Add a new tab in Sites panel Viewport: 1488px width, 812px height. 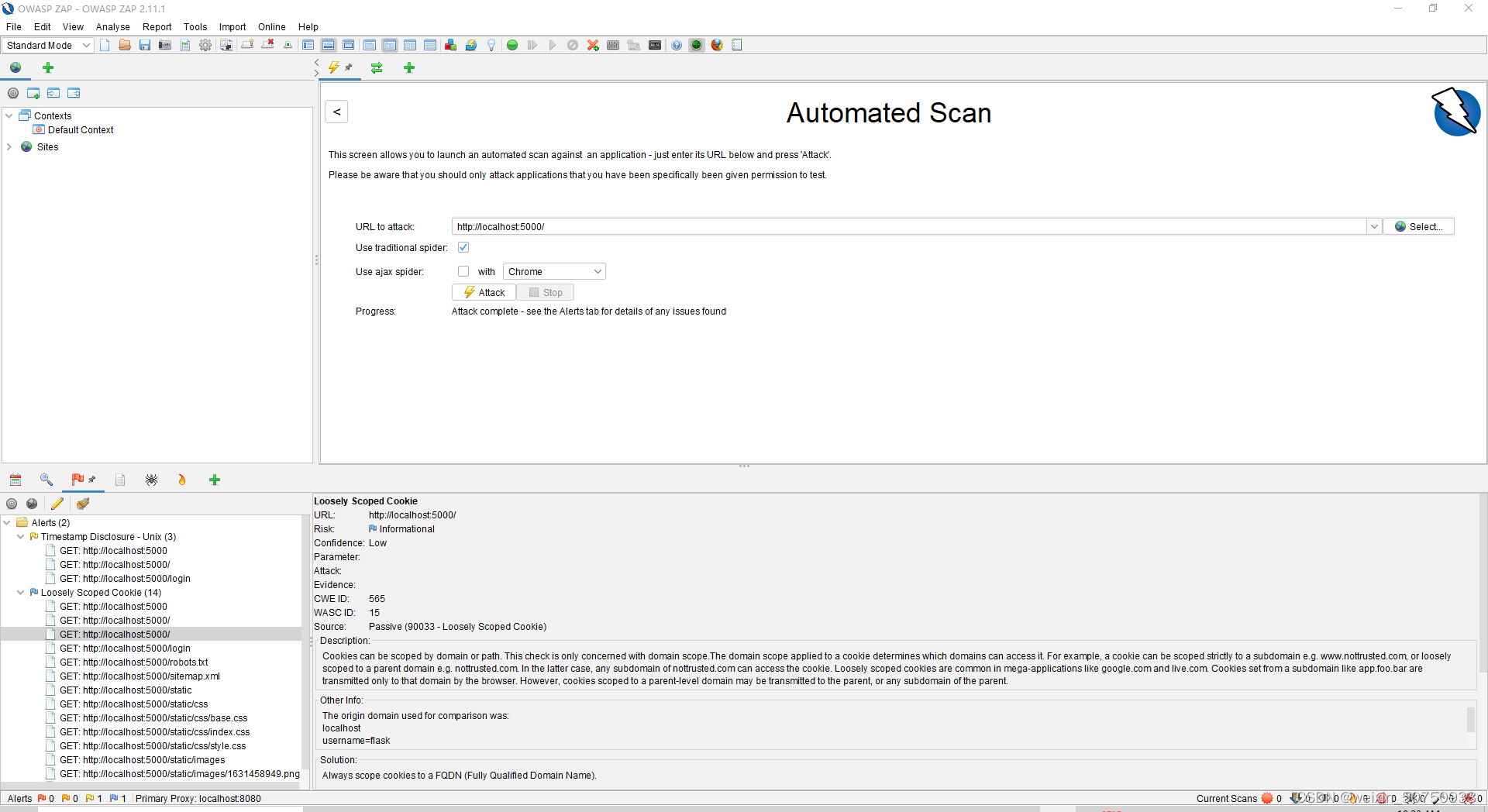coord(48,67)
